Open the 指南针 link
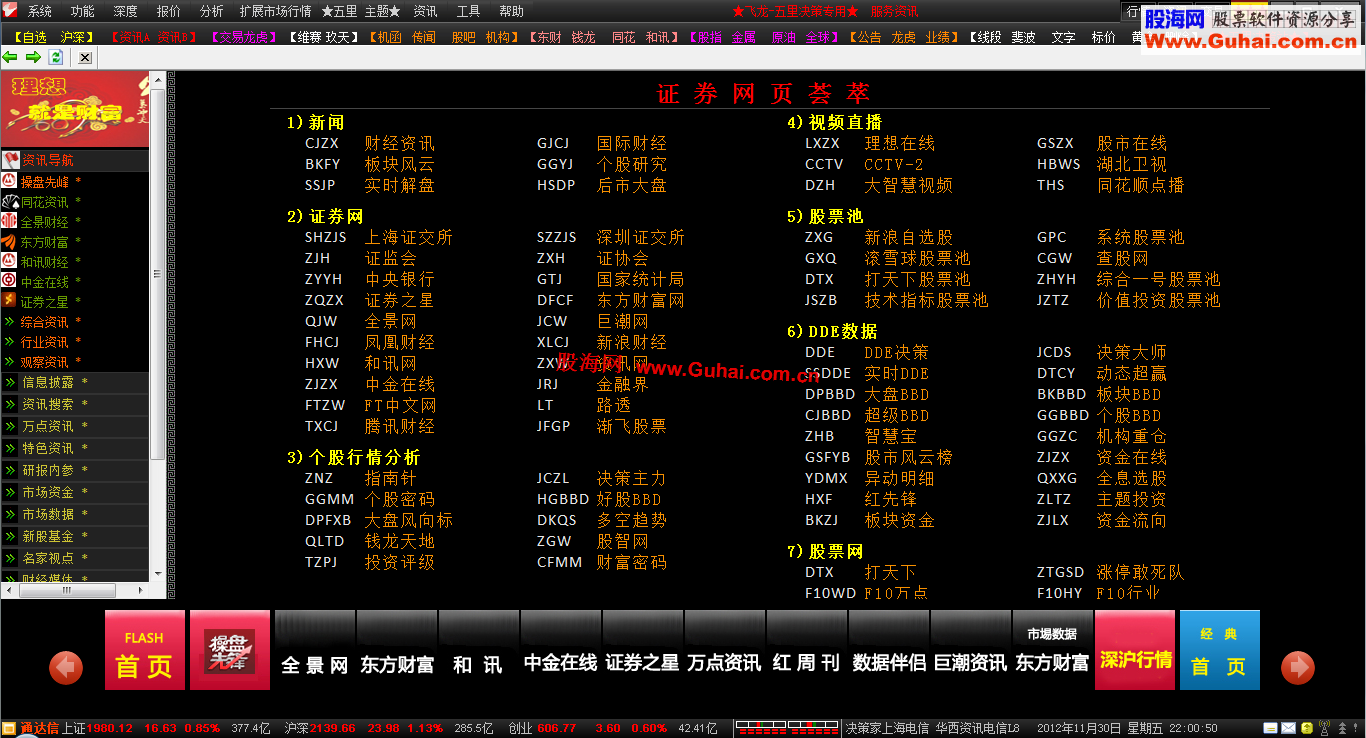Screen dimensions: 1366x738 tap(390, 478)
